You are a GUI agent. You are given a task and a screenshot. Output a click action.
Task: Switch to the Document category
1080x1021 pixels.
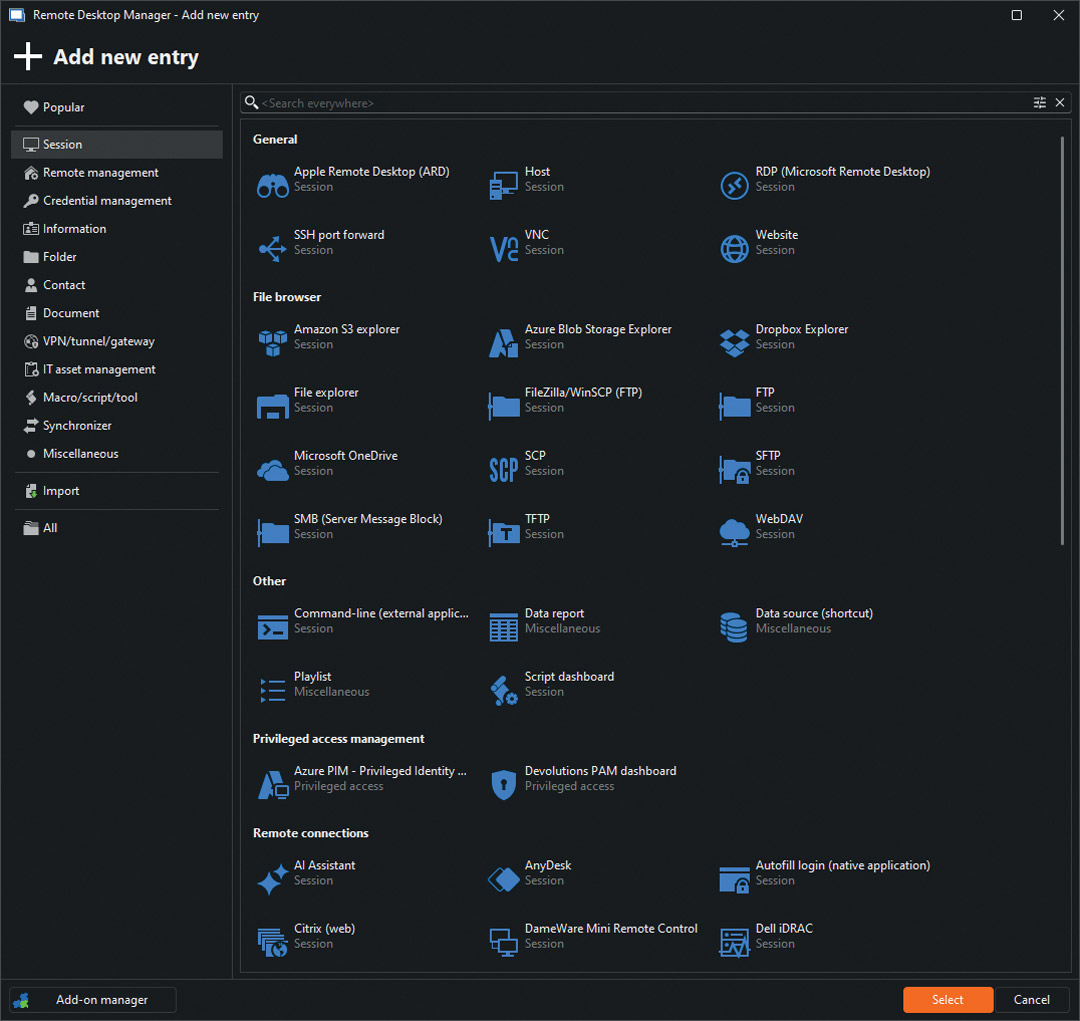point(117,313)
